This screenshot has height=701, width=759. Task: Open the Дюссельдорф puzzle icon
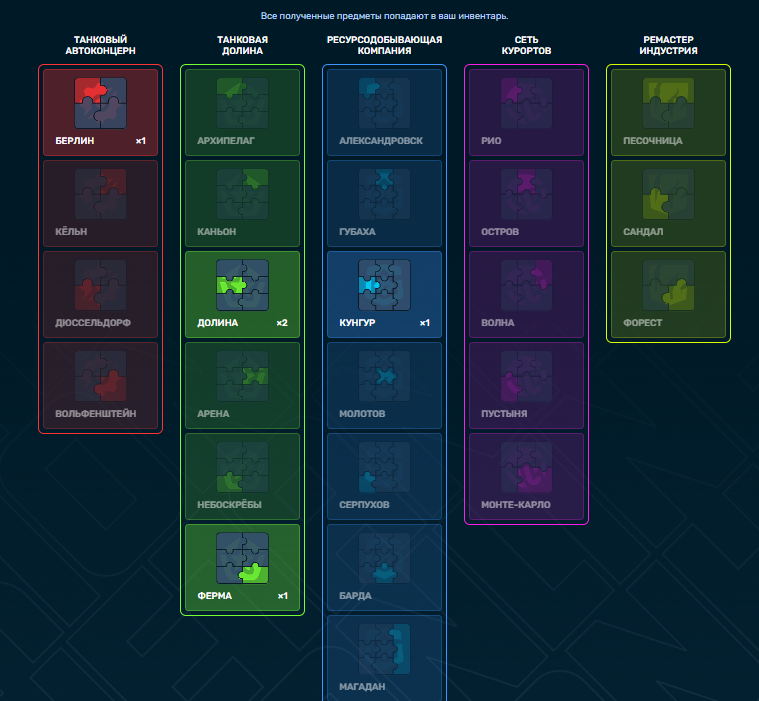(100, 285)
